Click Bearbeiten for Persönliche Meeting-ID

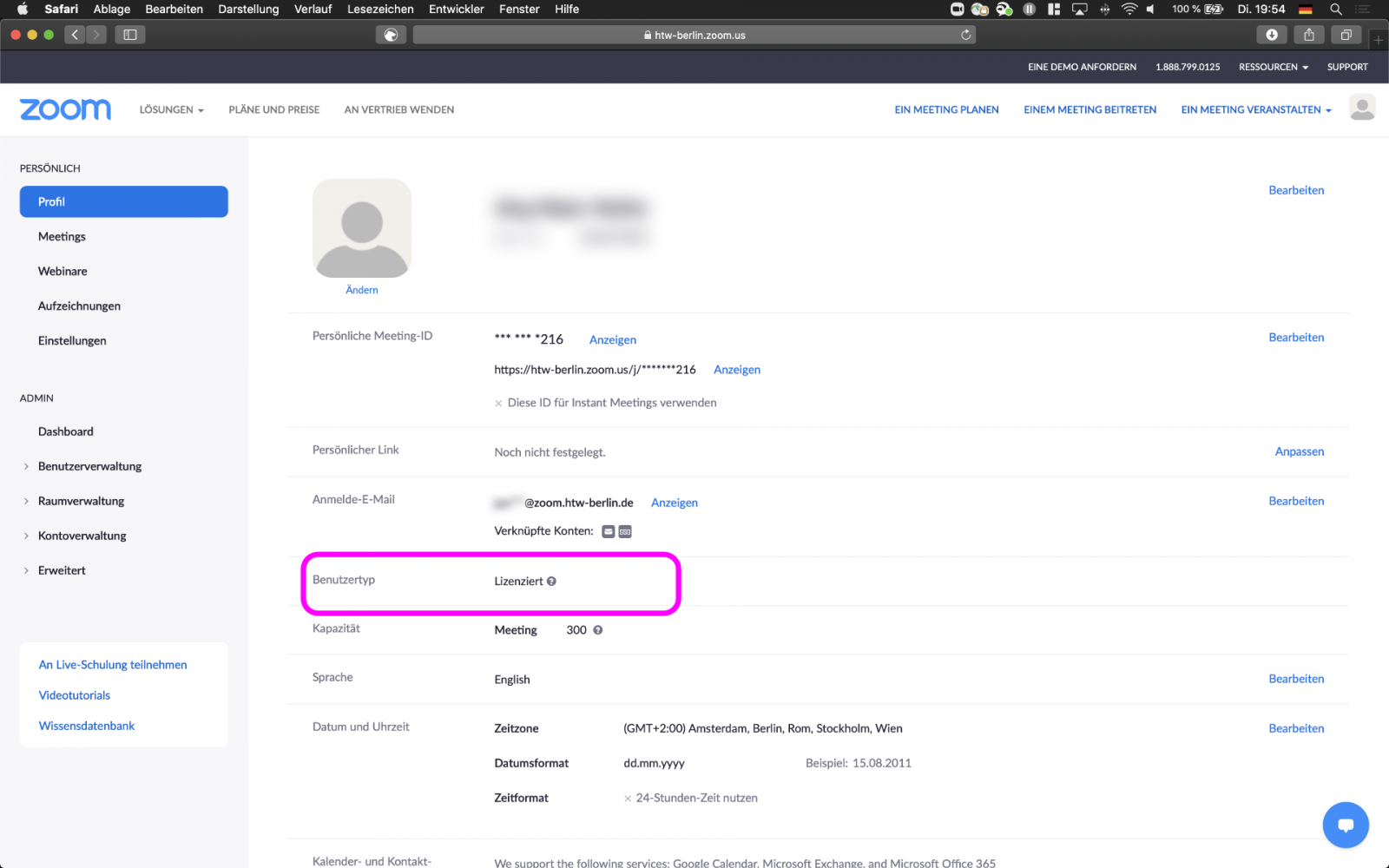[x=1296, y=338]
